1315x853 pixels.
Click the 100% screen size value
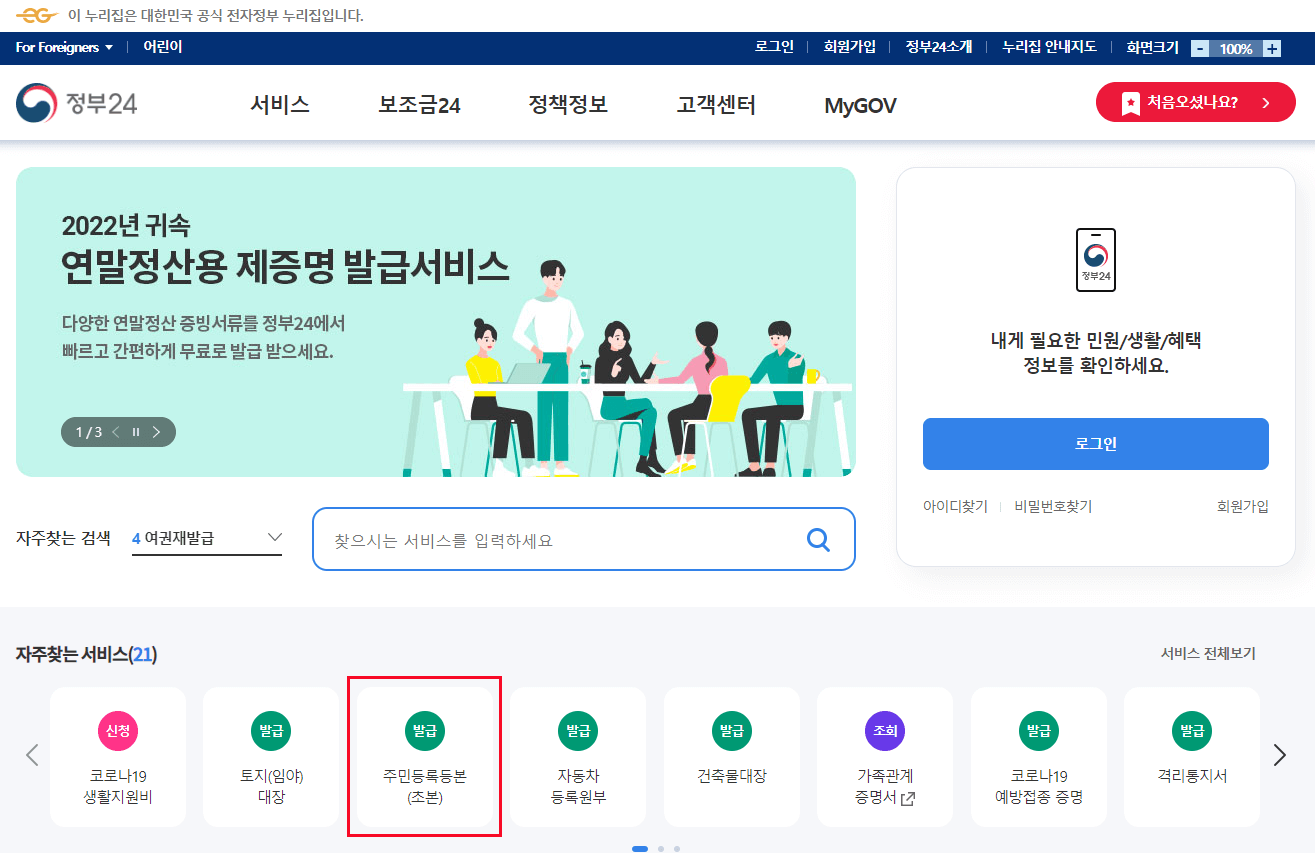(1236, 48)
